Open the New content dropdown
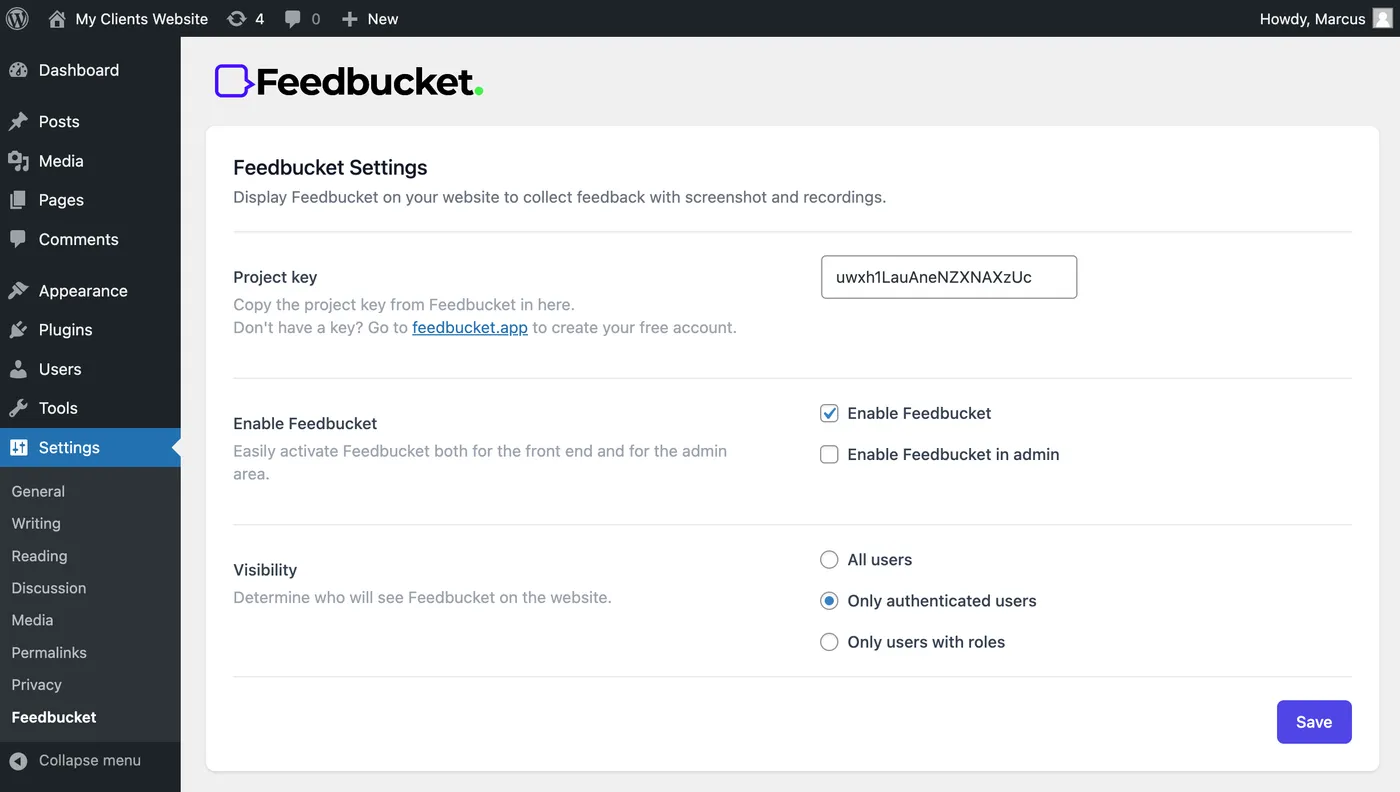 (369, 18)
